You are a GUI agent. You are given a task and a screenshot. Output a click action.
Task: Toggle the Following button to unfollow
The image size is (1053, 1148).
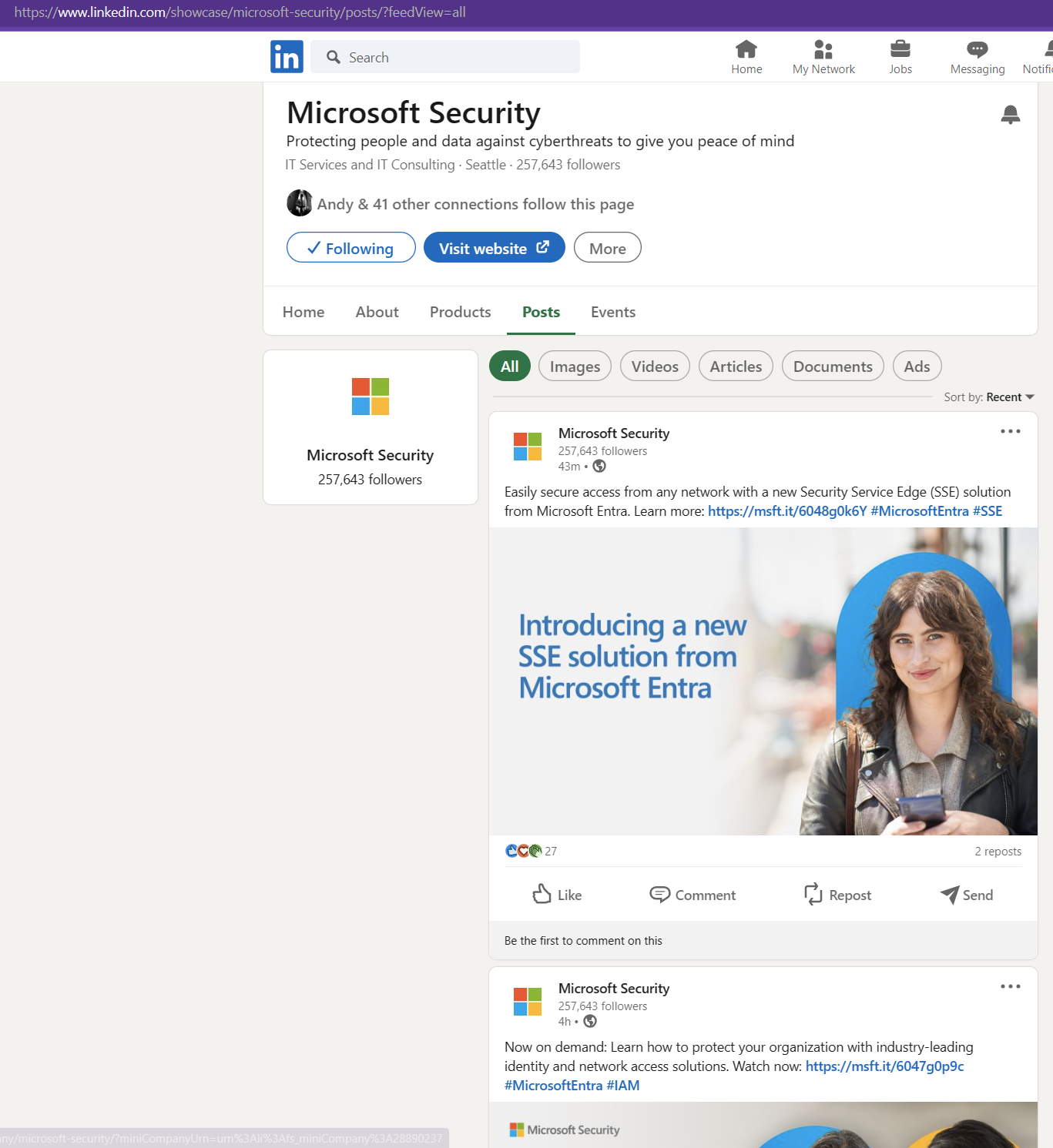pos(350,248)
